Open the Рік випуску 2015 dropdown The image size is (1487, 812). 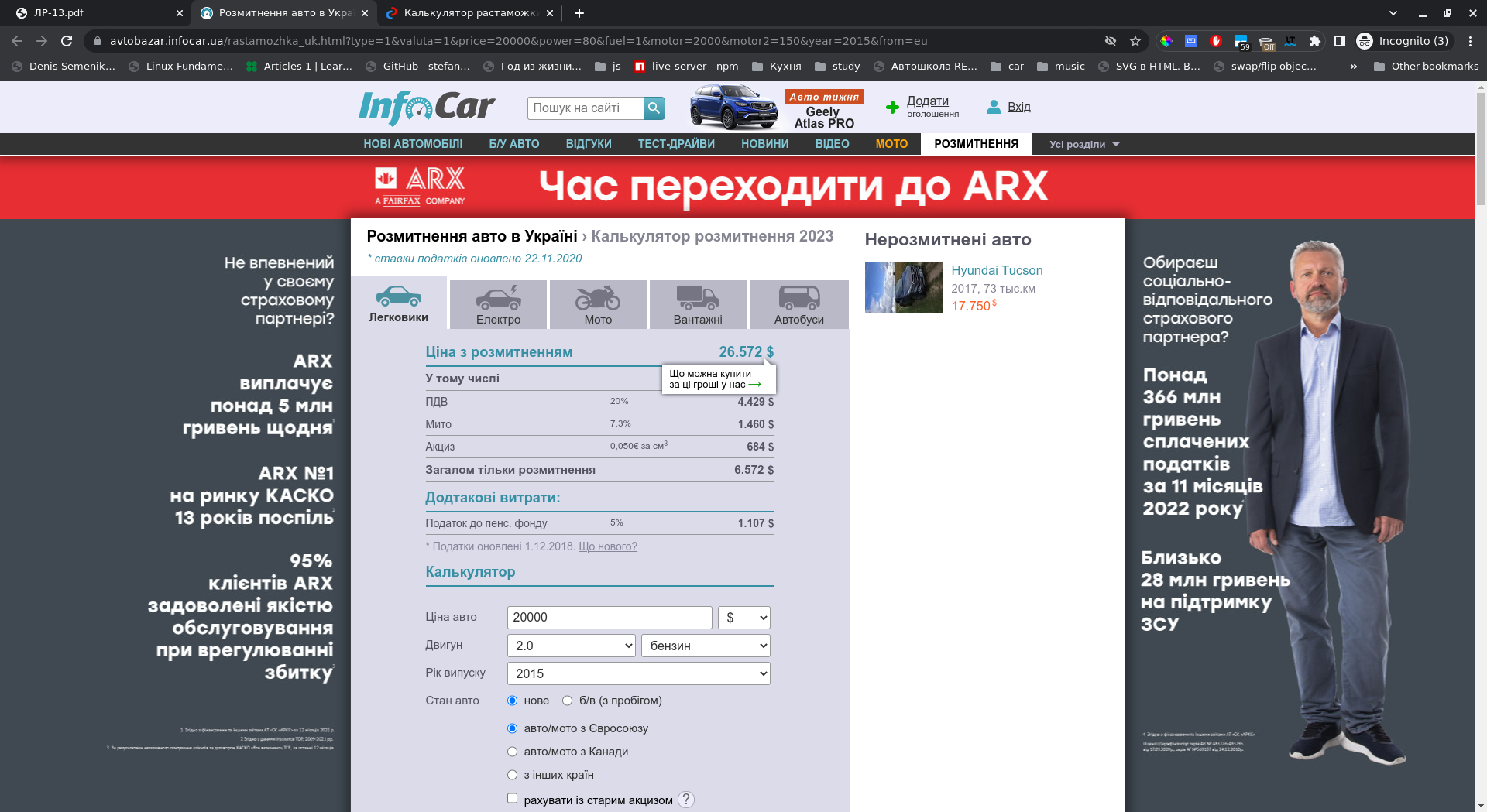pos(638,673)
